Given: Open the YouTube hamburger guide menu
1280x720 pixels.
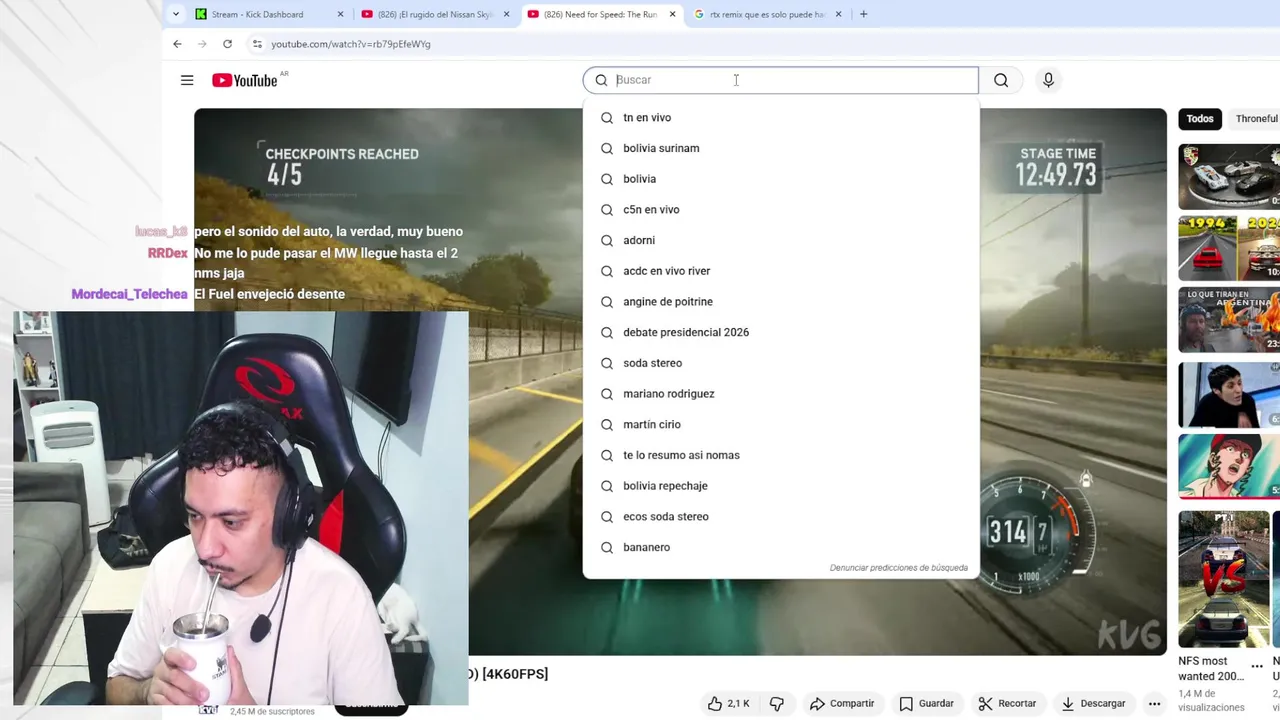Looking at the screenshot, I should click(187, 80).
